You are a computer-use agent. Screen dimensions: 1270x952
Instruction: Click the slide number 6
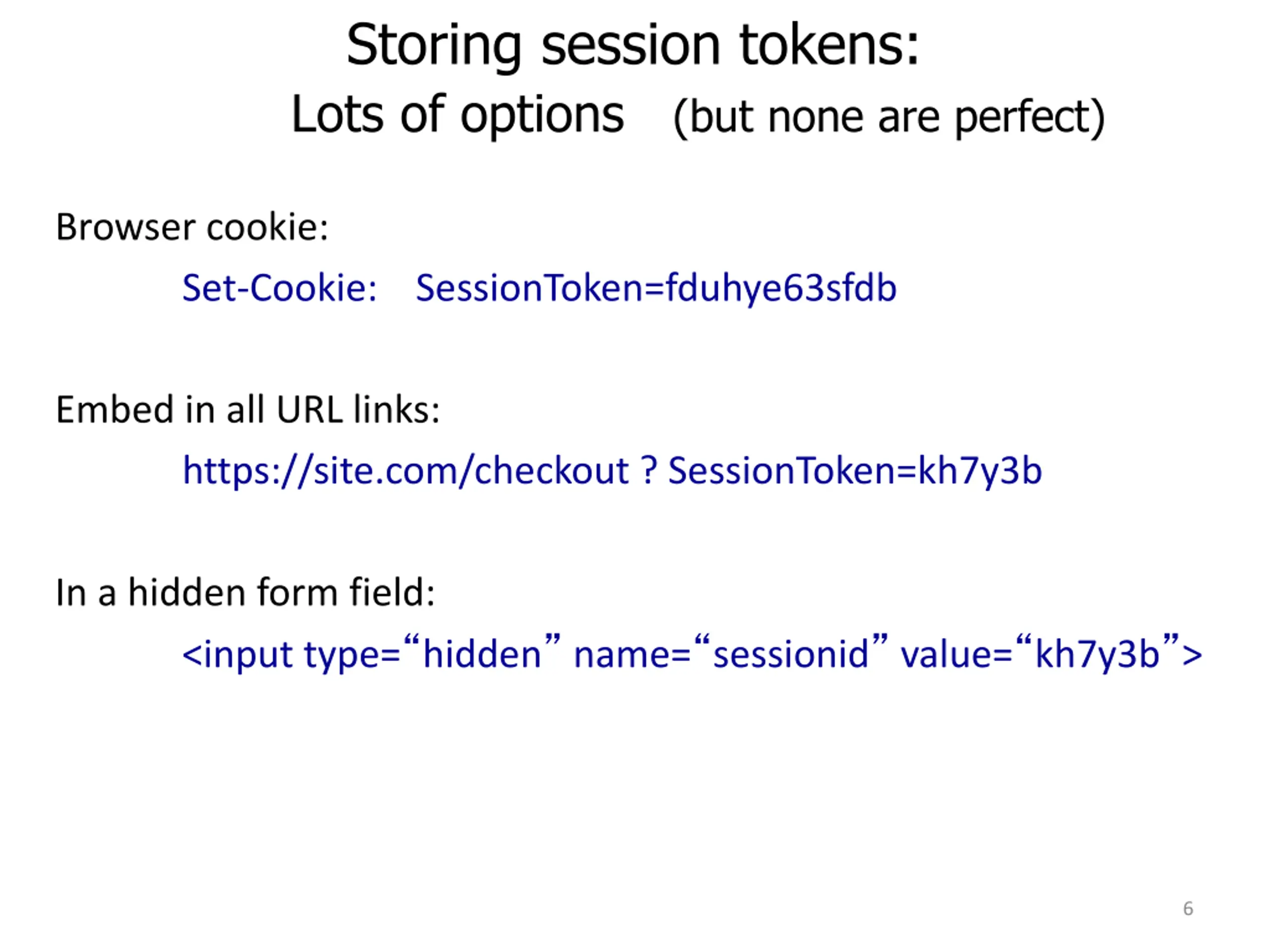(1188, 908)
